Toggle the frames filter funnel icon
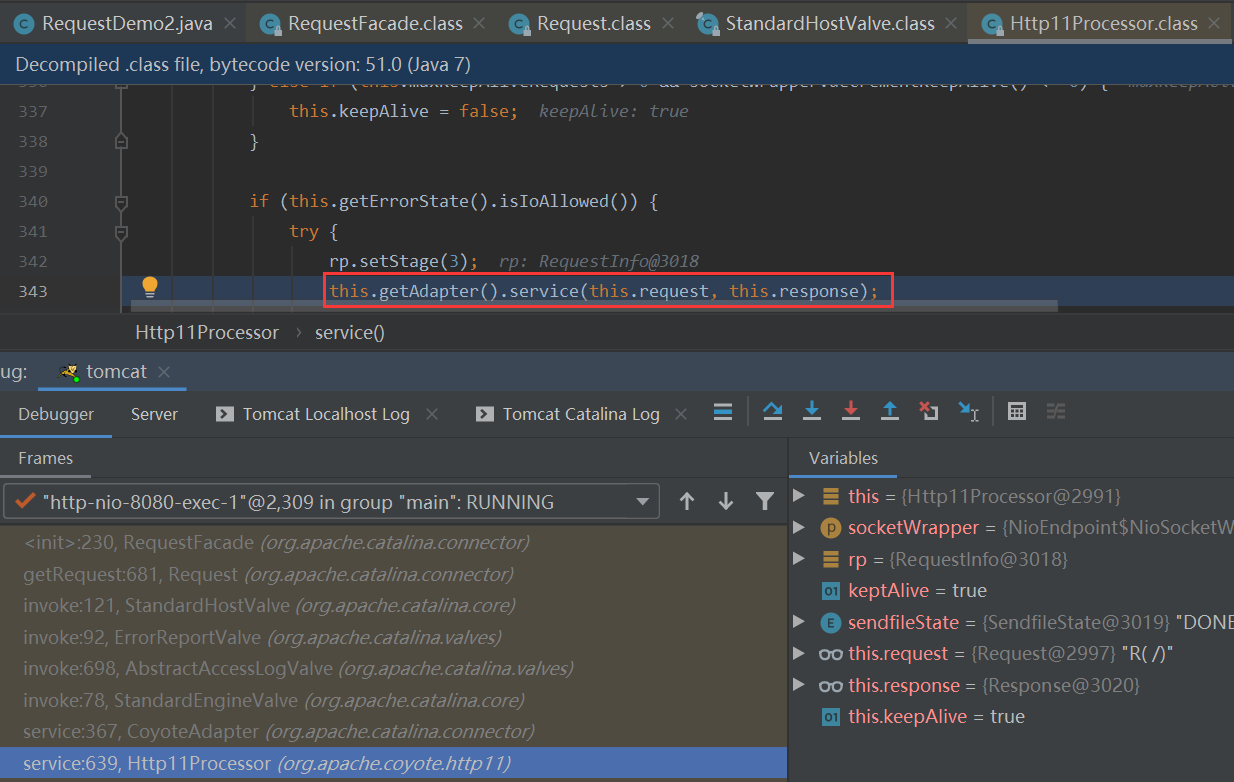 pos(765,502)
